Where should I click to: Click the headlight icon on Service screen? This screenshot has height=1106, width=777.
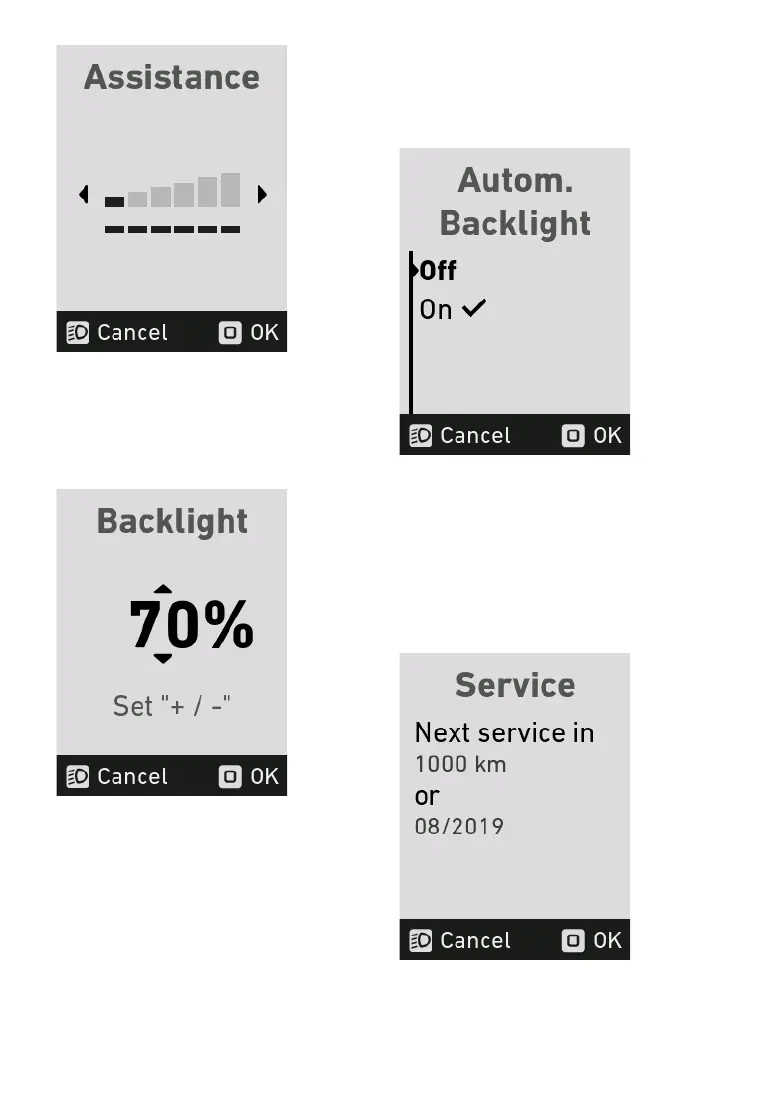421,941
